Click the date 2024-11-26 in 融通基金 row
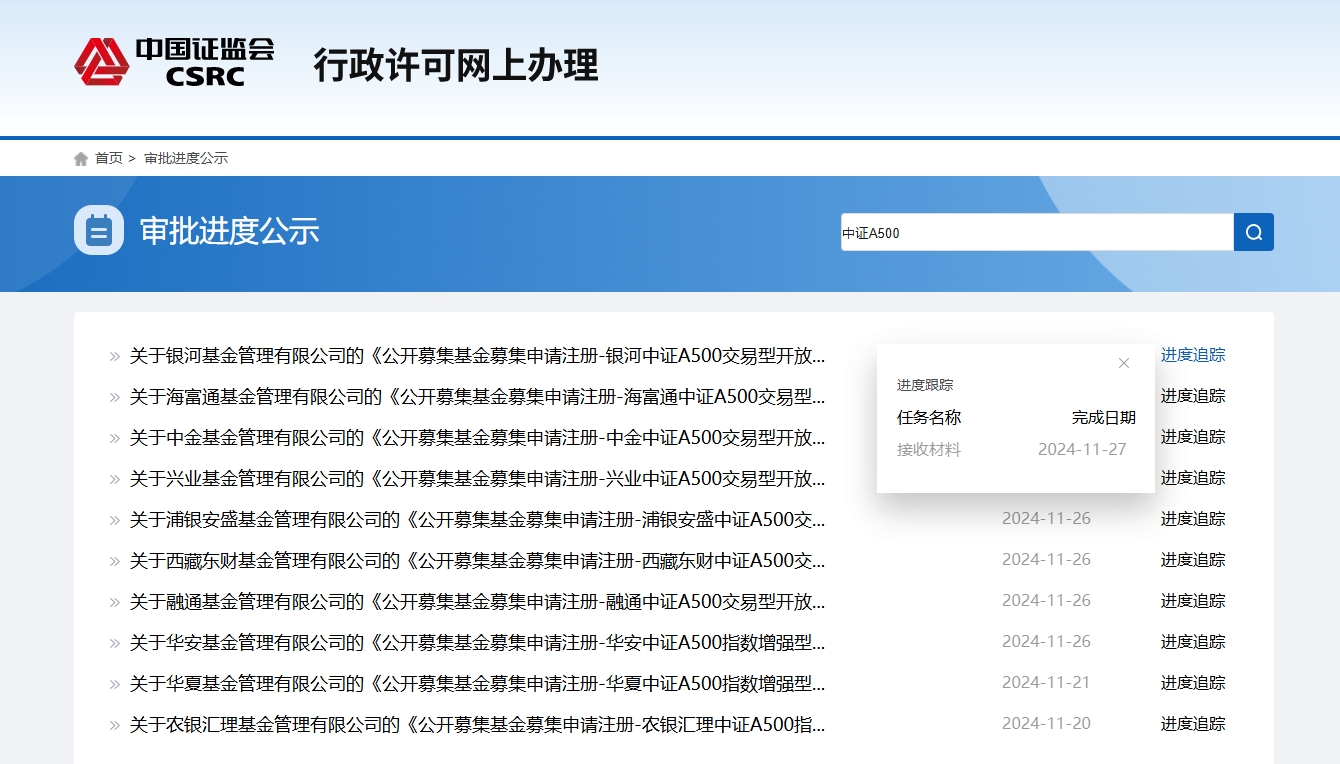This screenshot has width=1340, height=764. (1046, 601)
